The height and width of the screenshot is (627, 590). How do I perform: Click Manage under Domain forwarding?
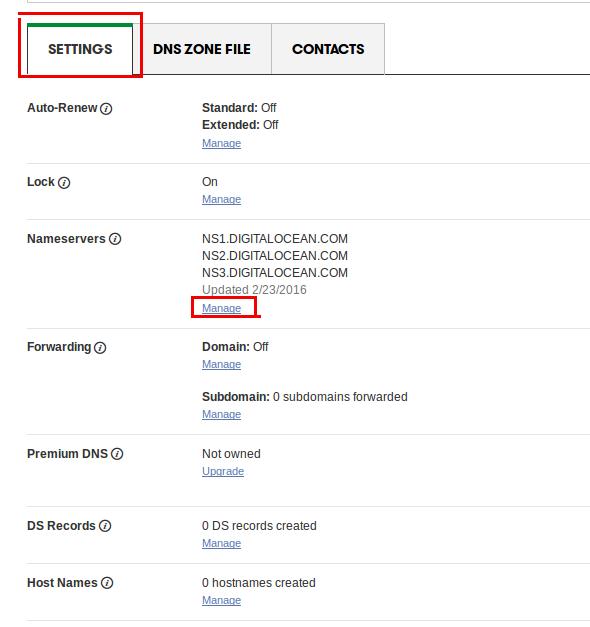pos(221,364)
